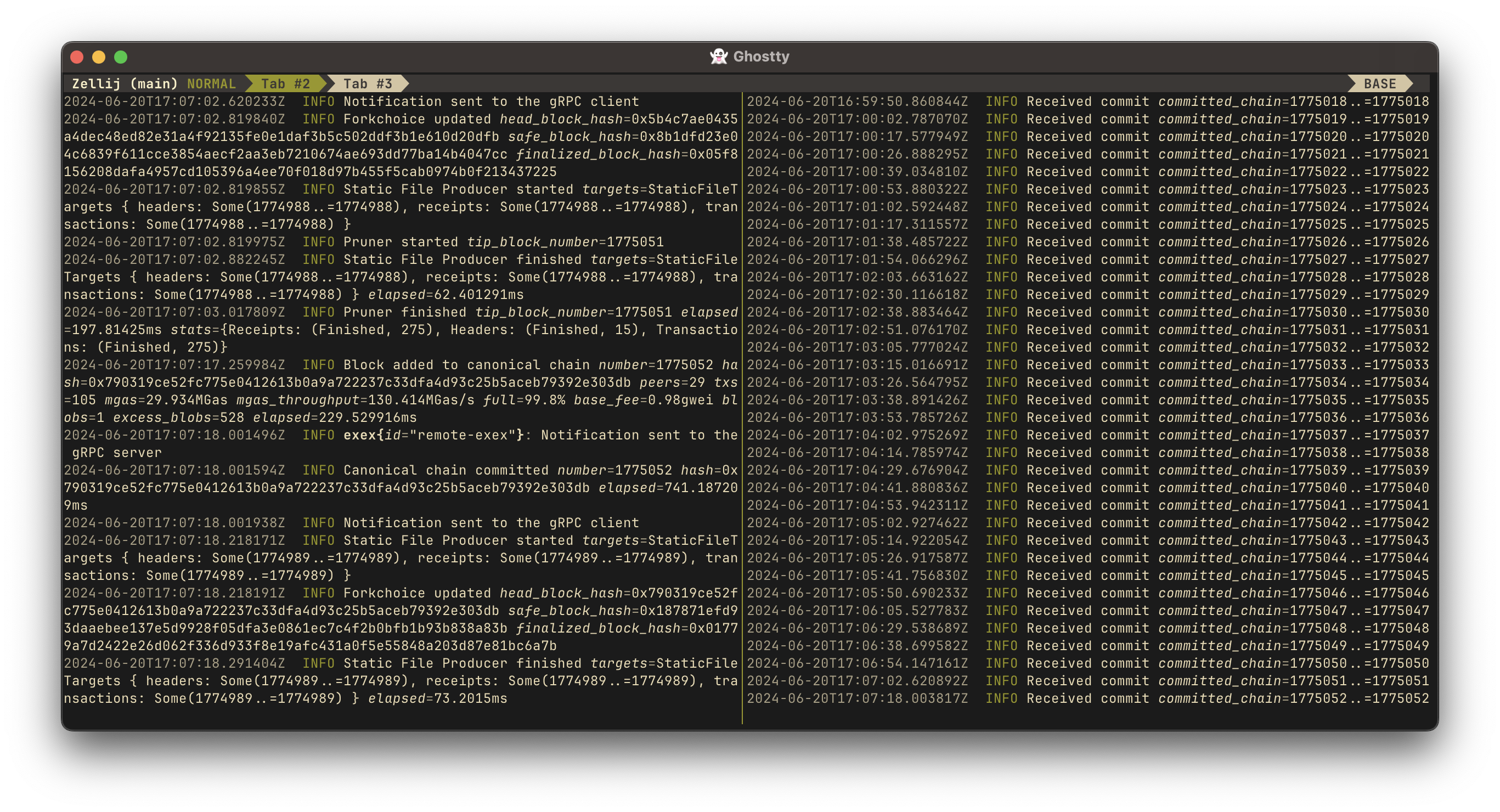Viewport: 1500px width, 812px height.
Task: Click the Ghostty window title text
Action: (760, 57)
